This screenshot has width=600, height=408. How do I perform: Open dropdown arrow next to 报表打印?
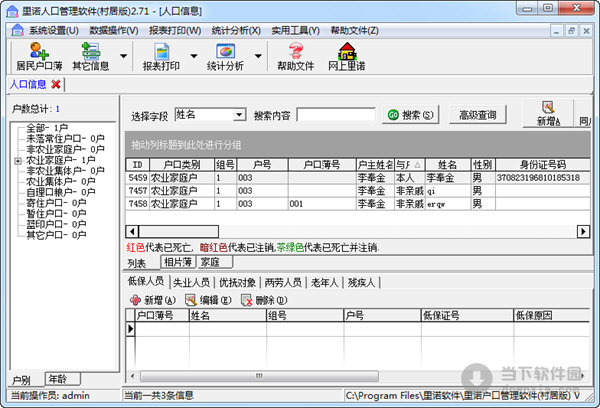(194, 56)
